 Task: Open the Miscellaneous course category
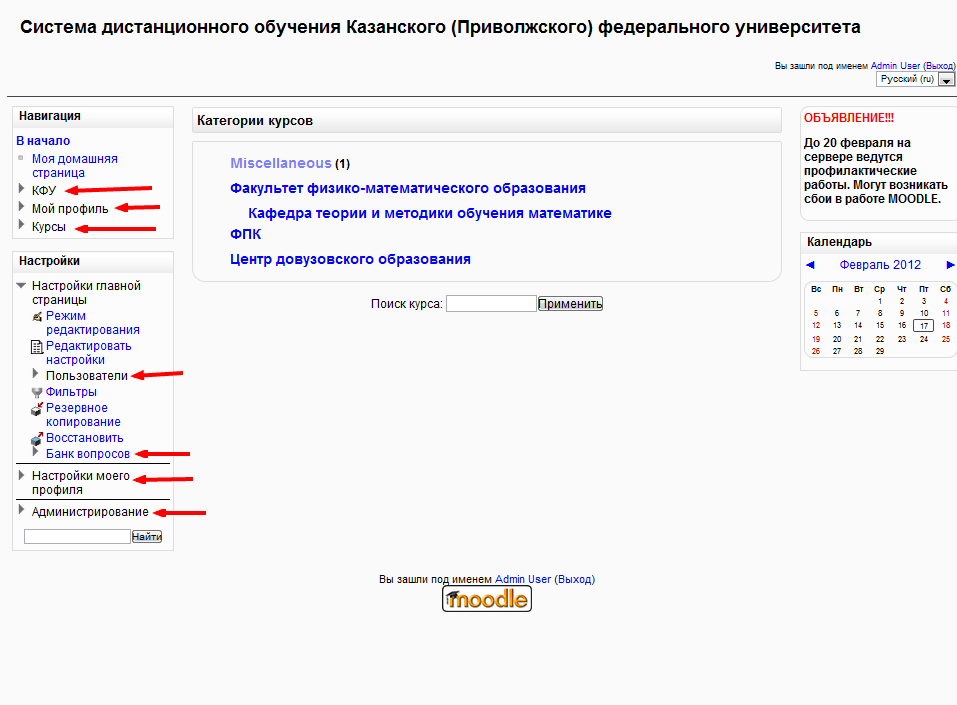(280, 164)
